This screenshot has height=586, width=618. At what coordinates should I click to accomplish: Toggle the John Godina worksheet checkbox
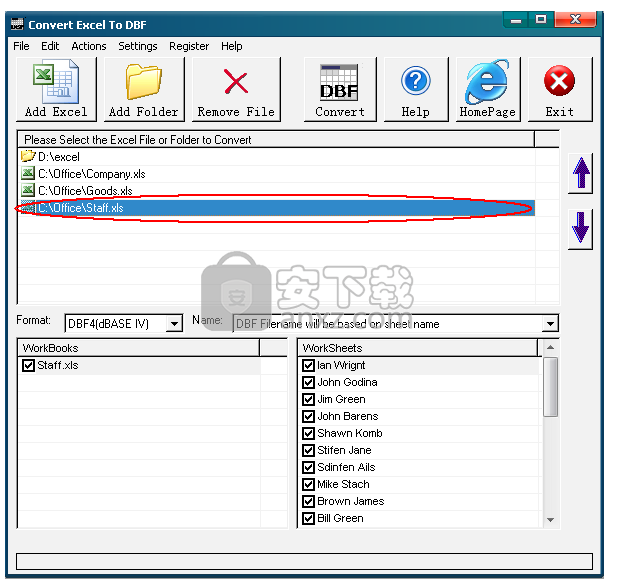click(x=308, y=382)
